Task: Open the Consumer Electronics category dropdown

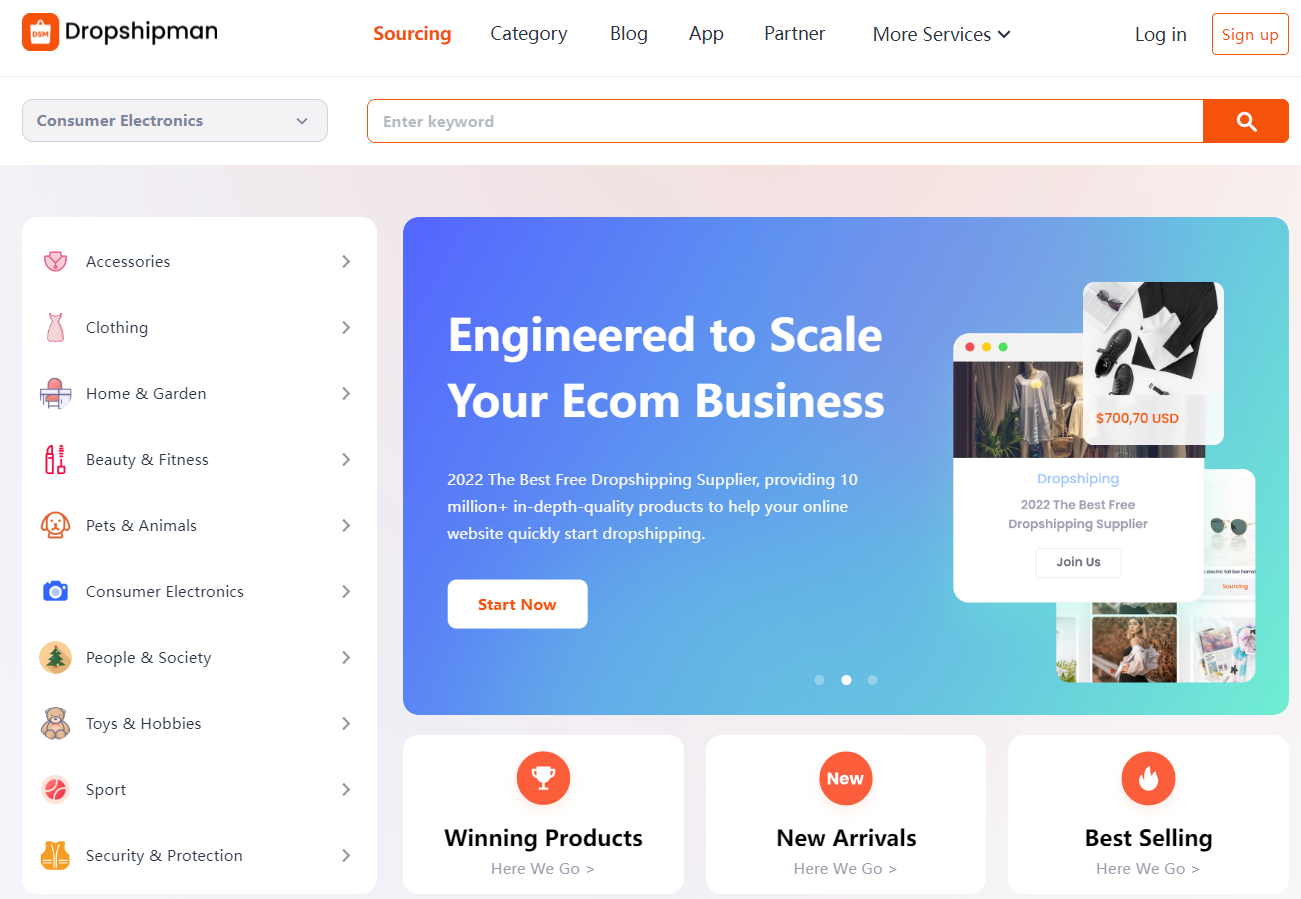Action: [x=175, y=120]
